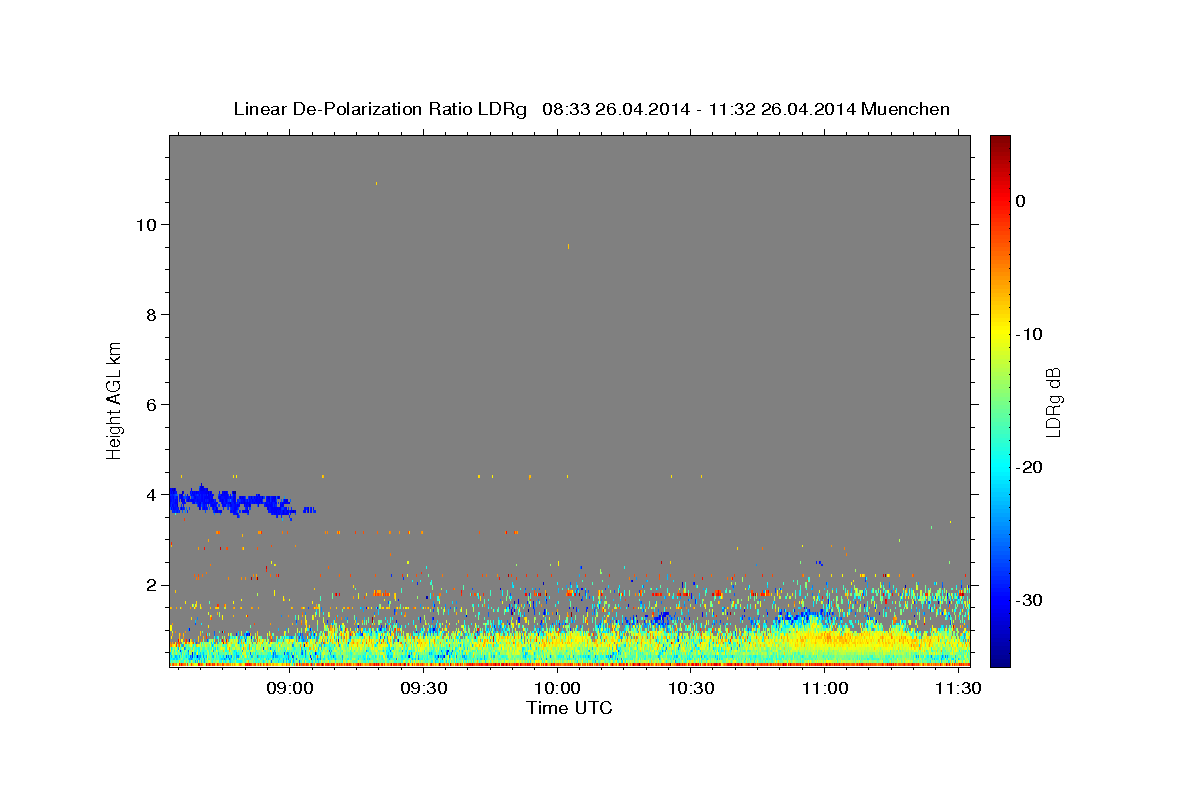1200x800 pixels.
Task: Click the "10:30" time tick label
Action: [690, 689]
